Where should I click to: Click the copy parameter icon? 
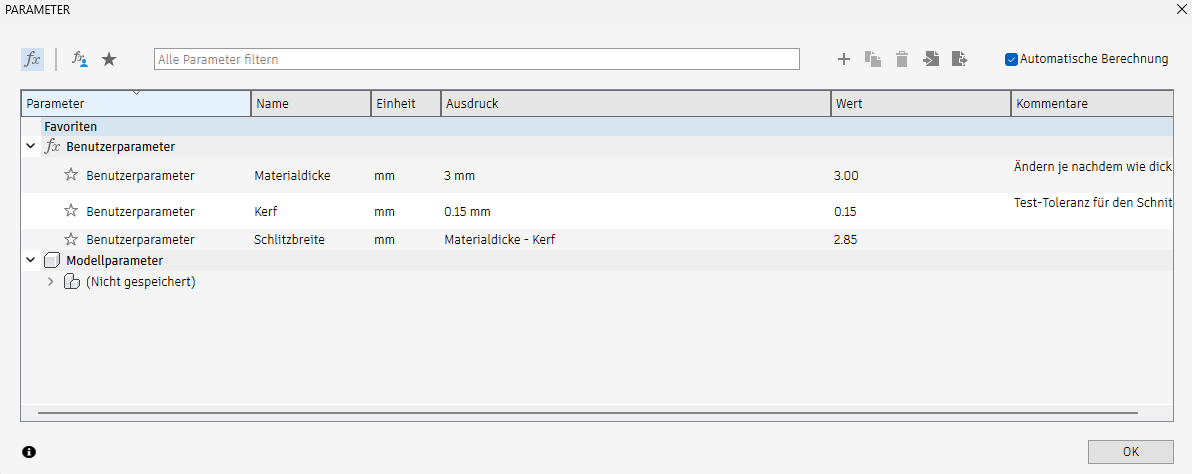(872, 59)
